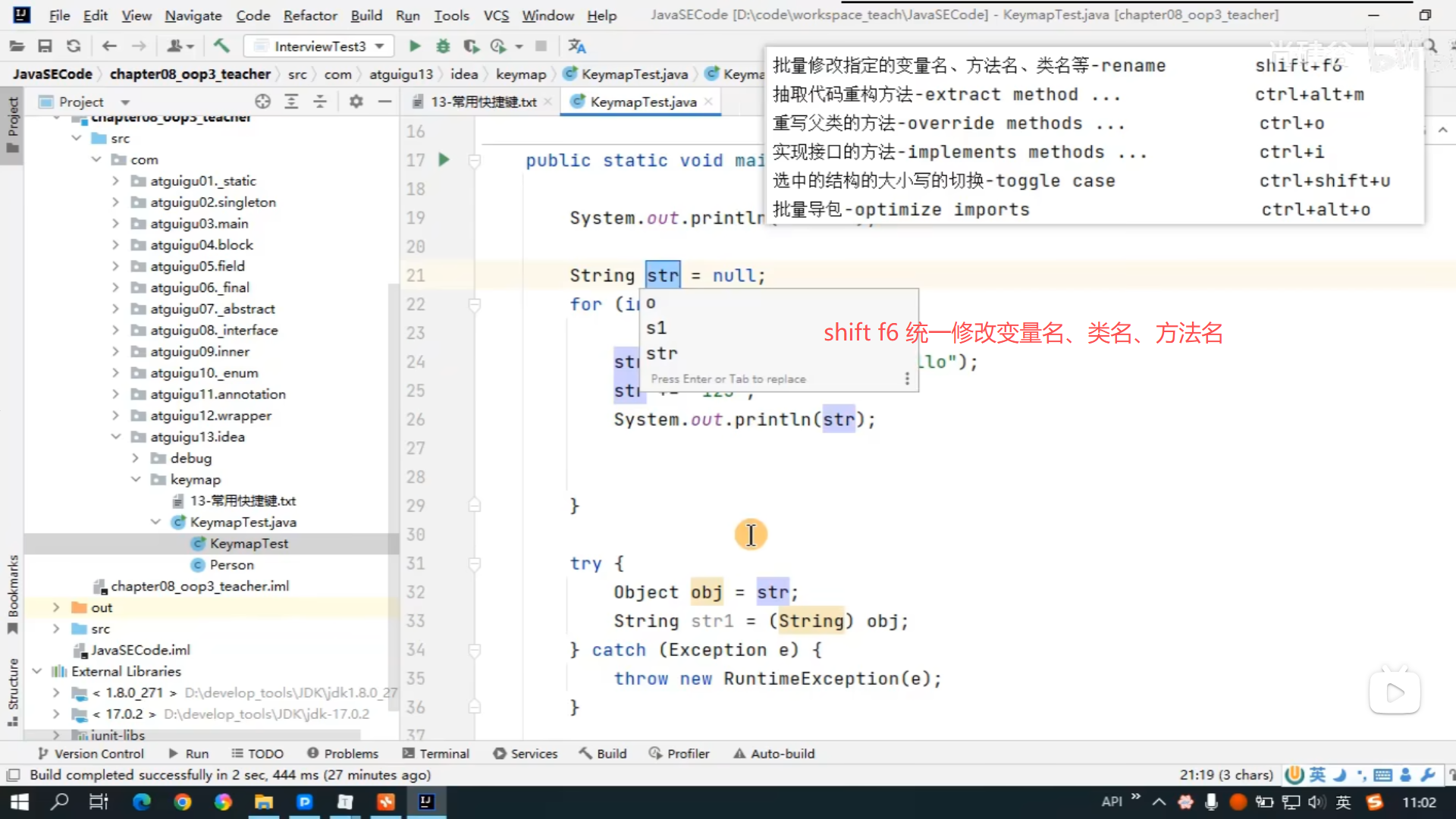
Task: Click the Save All disk icon
Action: [x=45, y=46]
